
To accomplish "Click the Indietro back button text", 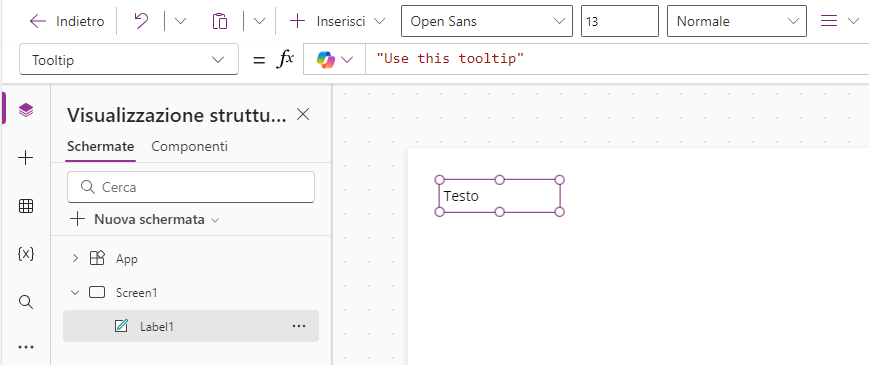I will [80, 22].
